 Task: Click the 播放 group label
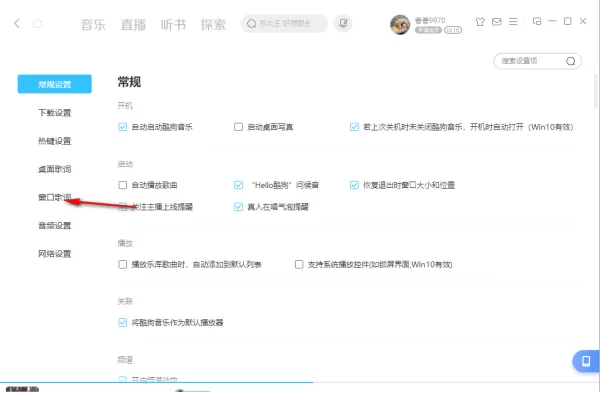pyautogui.click(x=125, y=243)
